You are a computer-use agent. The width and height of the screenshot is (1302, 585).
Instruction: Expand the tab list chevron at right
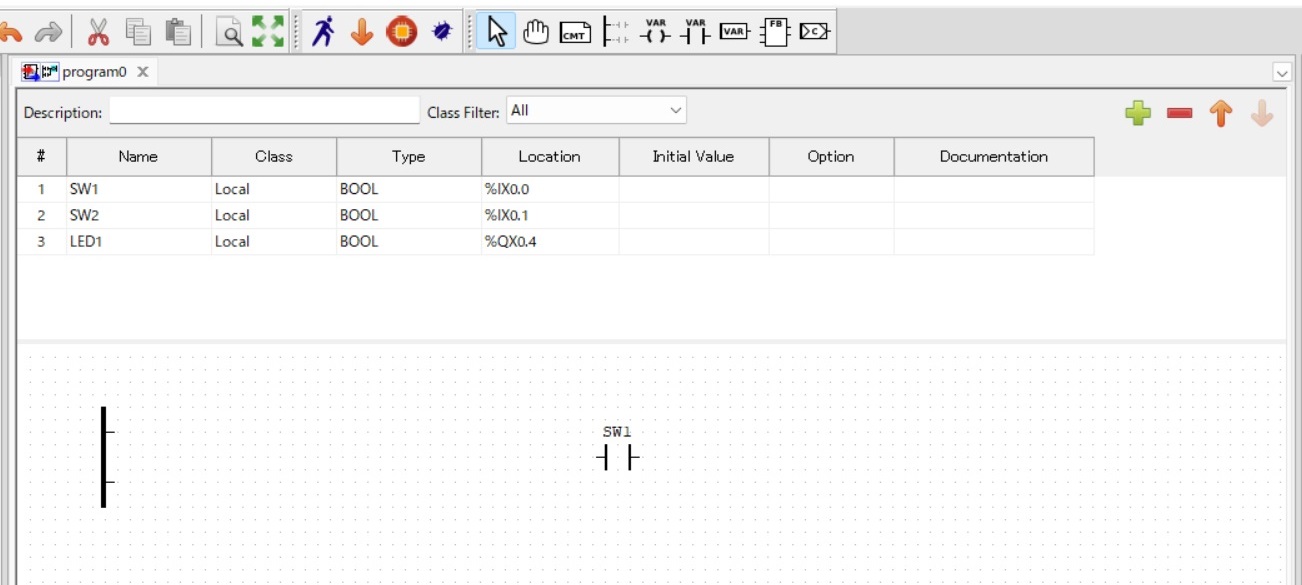click(1282, 72)
